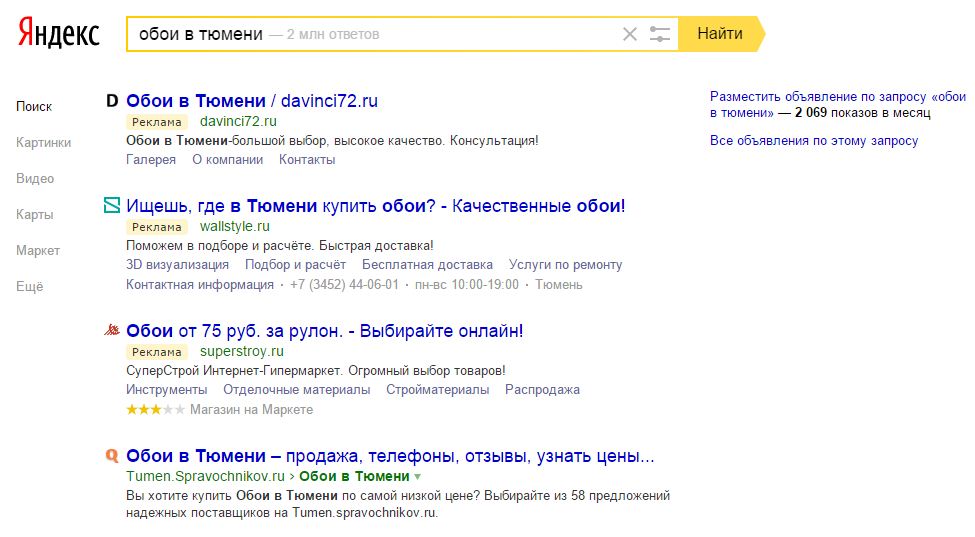975x537 pixels.
Task: Open the 3D визуализация sitelink
Action: pos(177,265)
